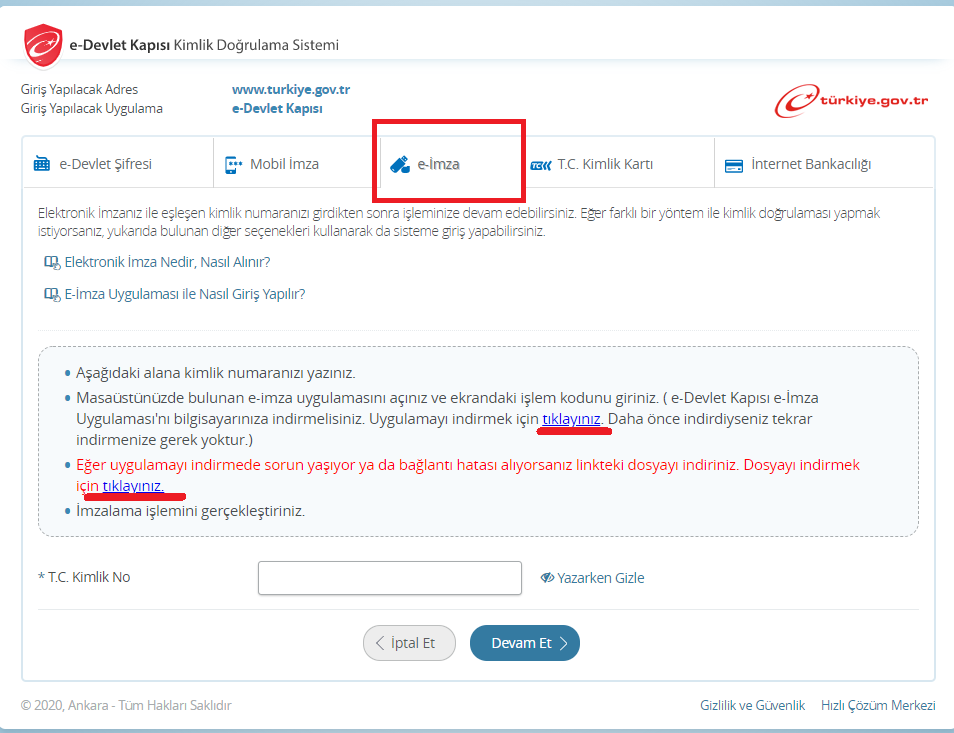954x733 pixels.
Task: Open the www.turkiye.gov.tr address link
Action: pyautogui.click(x=291, y=89)
